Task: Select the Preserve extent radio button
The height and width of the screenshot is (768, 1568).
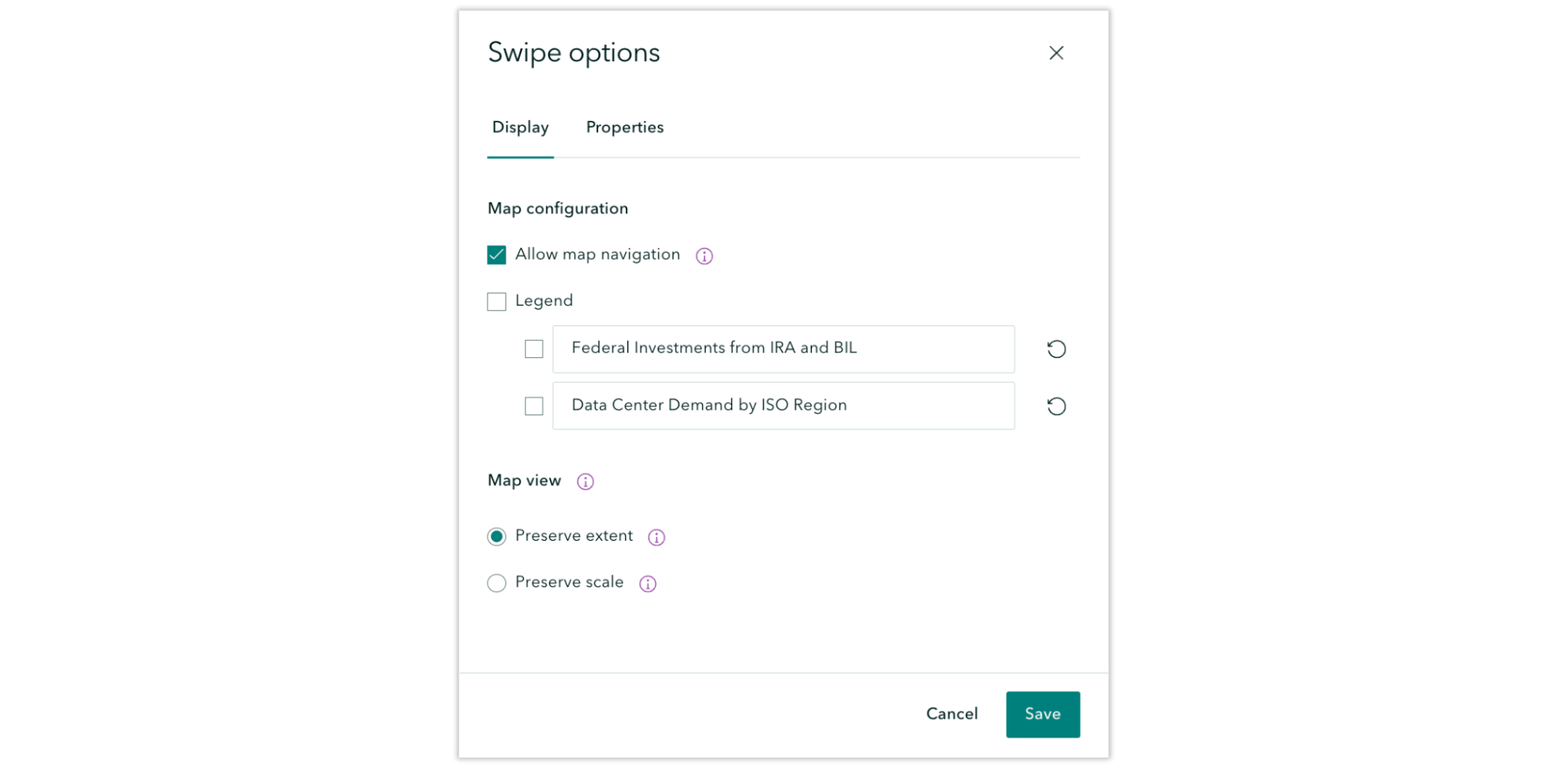Action: tap(496, 537)
